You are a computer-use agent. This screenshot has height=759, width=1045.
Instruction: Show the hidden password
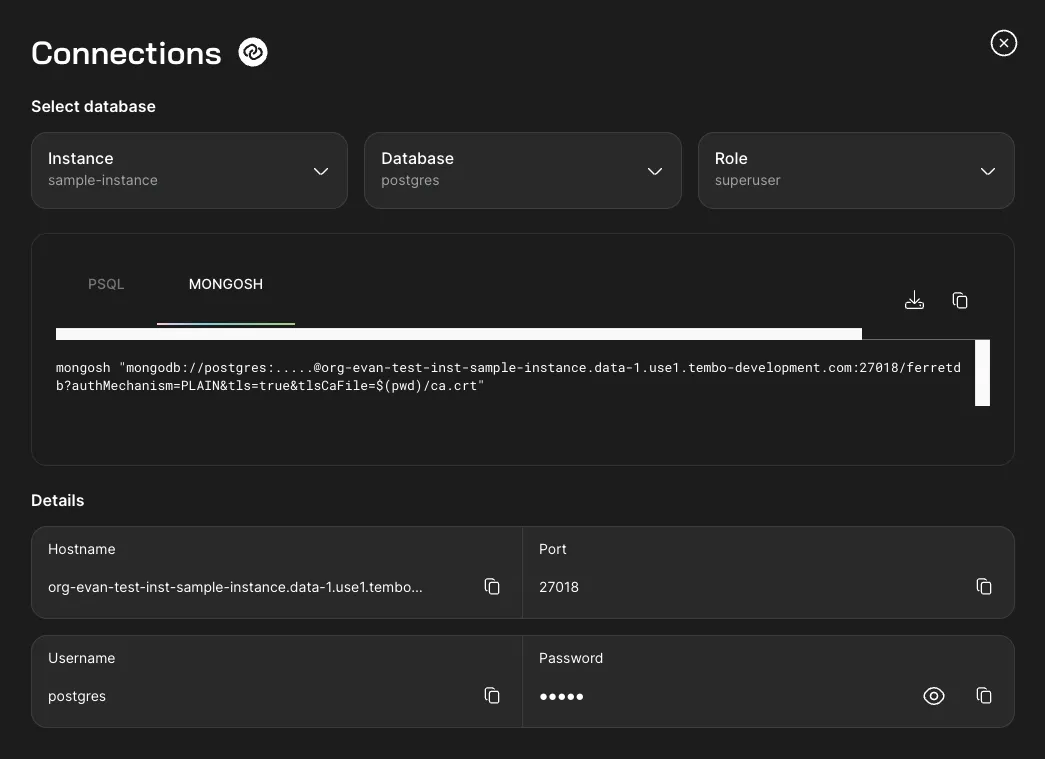coord(933,696)
